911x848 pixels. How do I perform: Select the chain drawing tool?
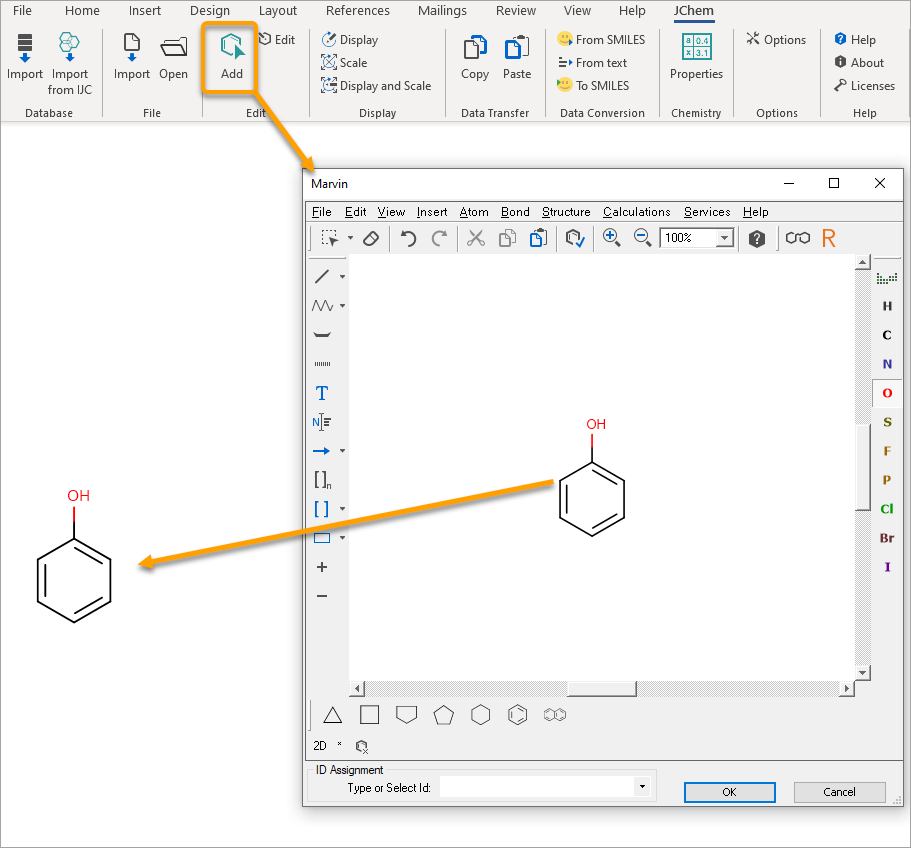click(x=321, y=305)
